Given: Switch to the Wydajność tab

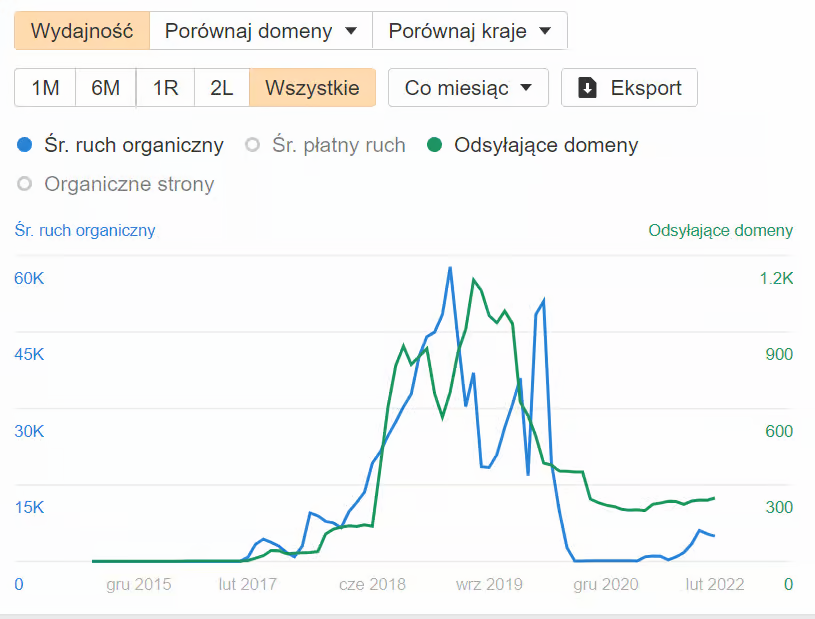Looking at the screenshot, I should pyautogui.click(x=81, y=30).
